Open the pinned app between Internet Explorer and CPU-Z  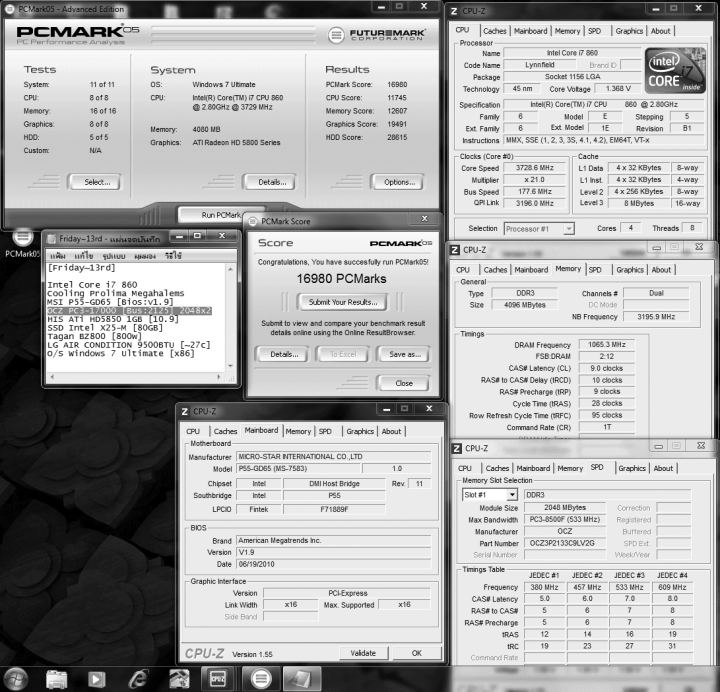click(179, 679)
